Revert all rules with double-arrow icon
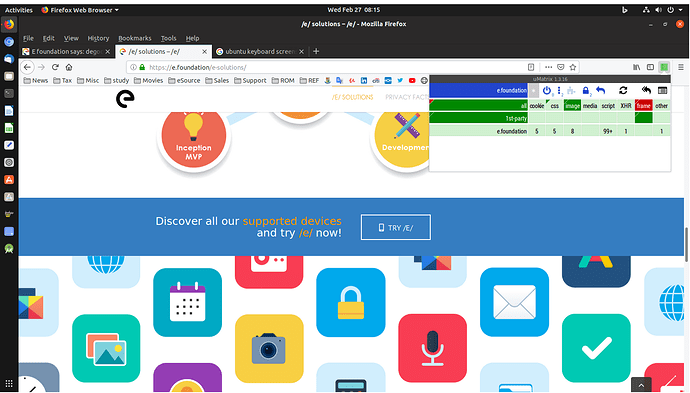Screen dimensions: 690x393 pyautogui.click(x=646, y=91)
